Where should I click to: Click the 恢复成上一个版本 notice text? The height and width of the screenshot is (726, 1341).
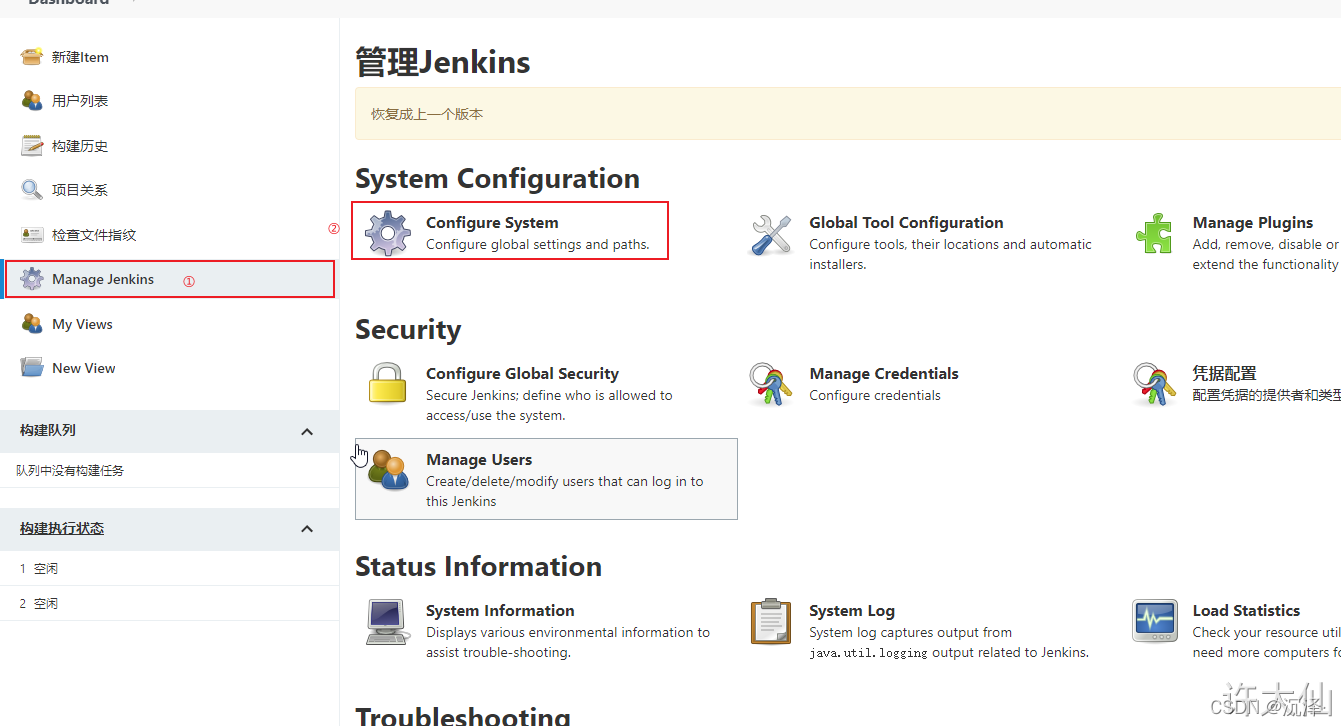tap(427, 114)
